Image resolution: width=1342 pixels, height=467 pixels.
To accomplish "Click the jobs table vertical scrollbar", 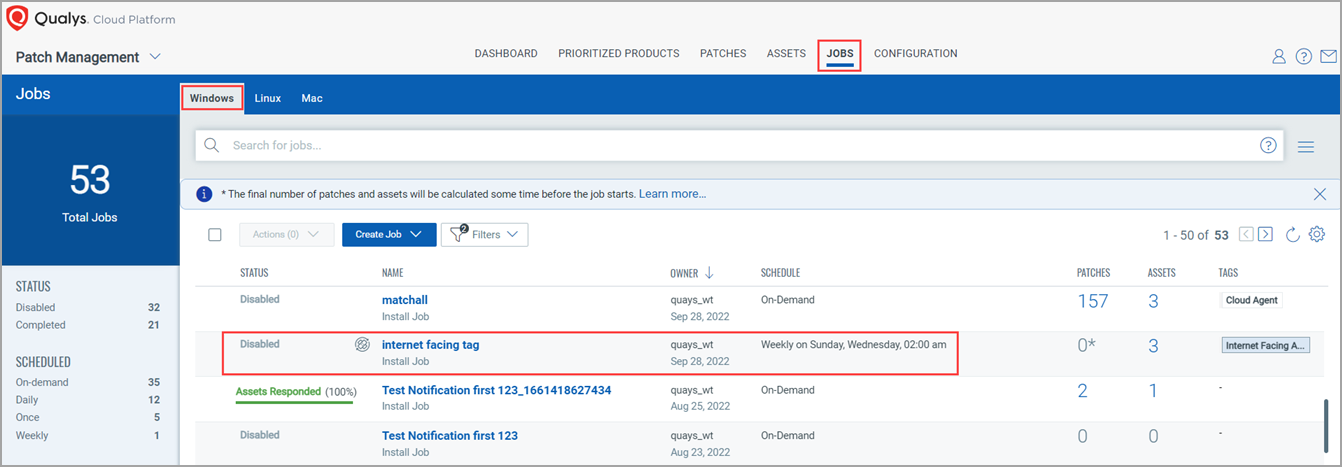I will (x=1328, y=425).
